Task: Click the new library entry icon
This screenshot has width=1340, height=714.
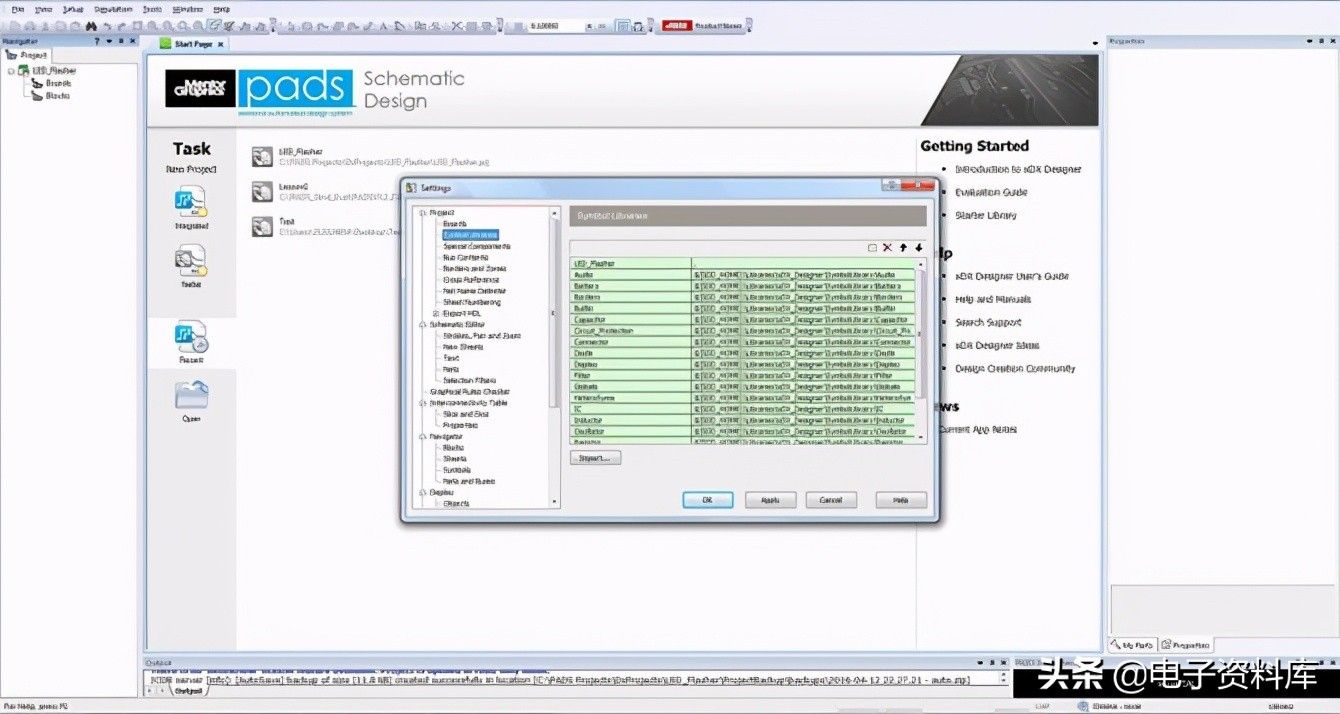Action: coord(872,247)
